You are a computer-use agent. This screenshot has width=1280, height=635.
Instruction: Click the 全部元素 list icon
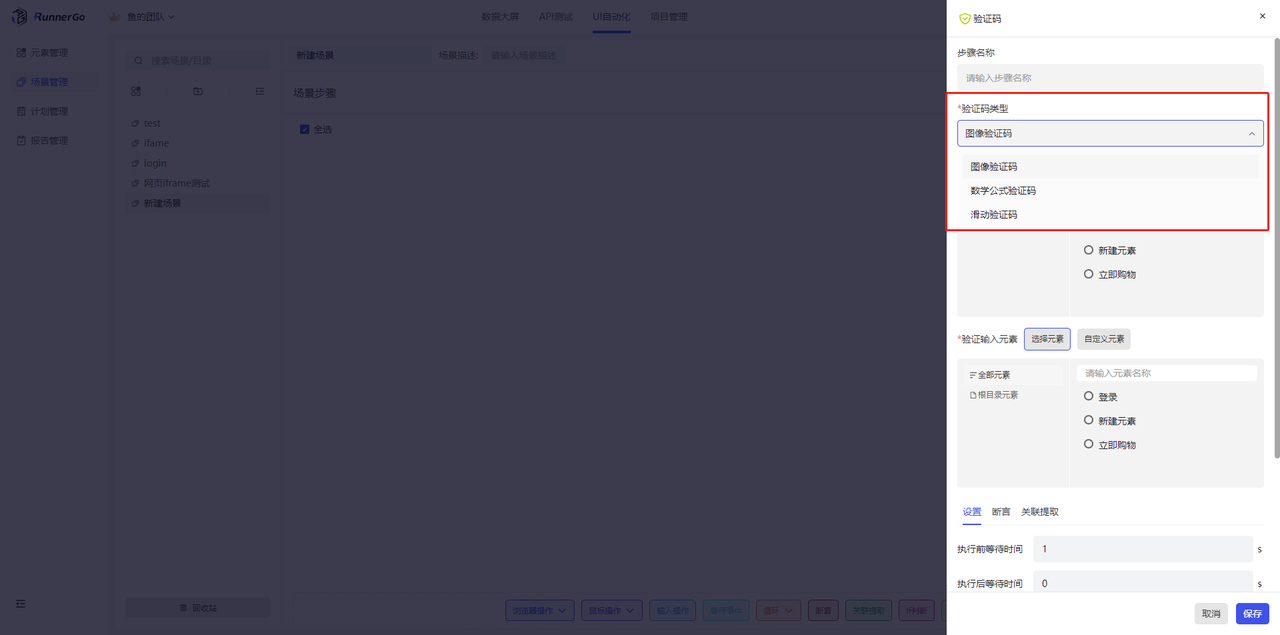coord(973,375)
